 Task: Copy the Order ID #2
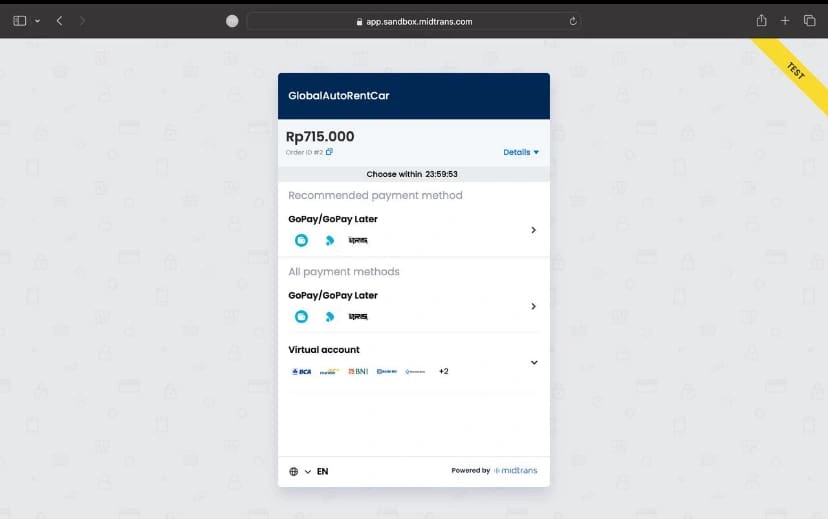(x=329, y=152)
